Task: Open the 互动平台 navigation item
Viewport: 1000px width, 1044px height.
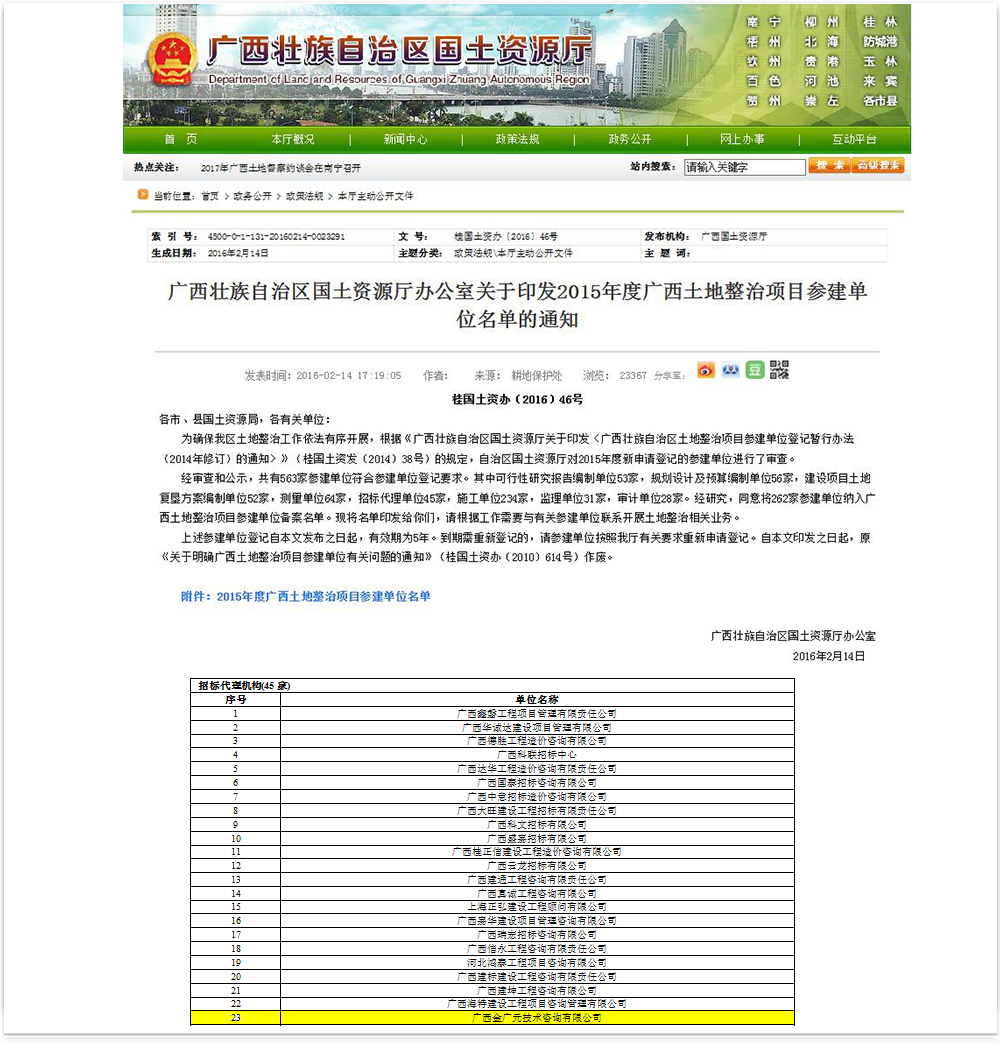Action: pos(854,139)
